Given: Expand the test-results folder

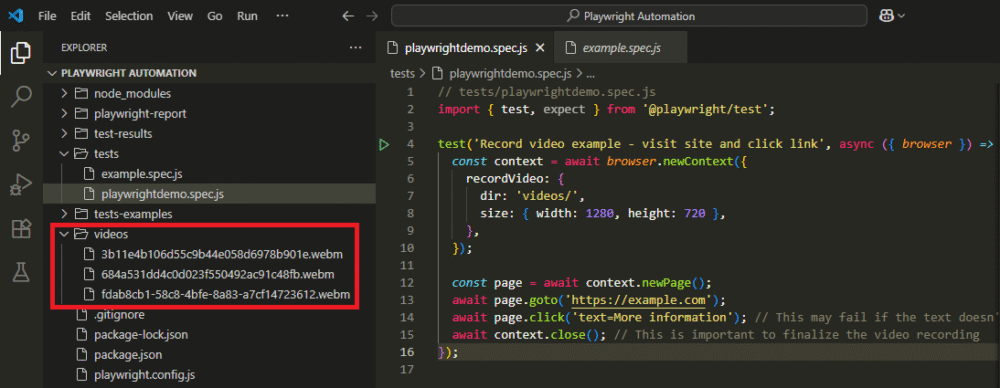Looking at the screenshot, I should coord(64,134).
